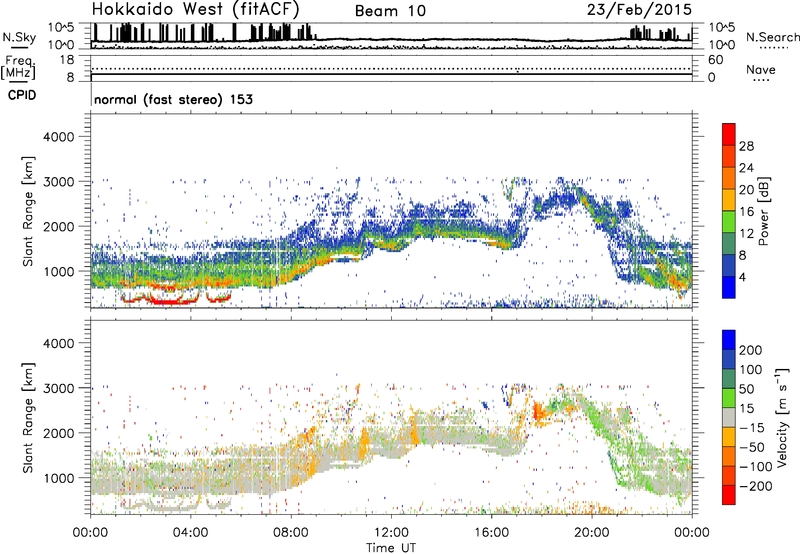Click the 'Velocity [m s-1]' colorbar label
Image resolution: width=800 pixels, height=554 pixels.
[x=783, y=417]
